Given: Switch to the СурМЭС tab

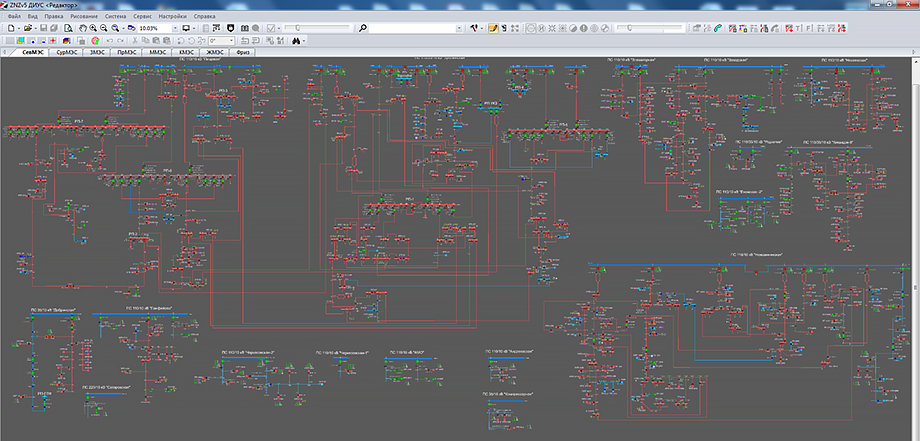Looking at the screenshot, I should [x=65, y=52].
